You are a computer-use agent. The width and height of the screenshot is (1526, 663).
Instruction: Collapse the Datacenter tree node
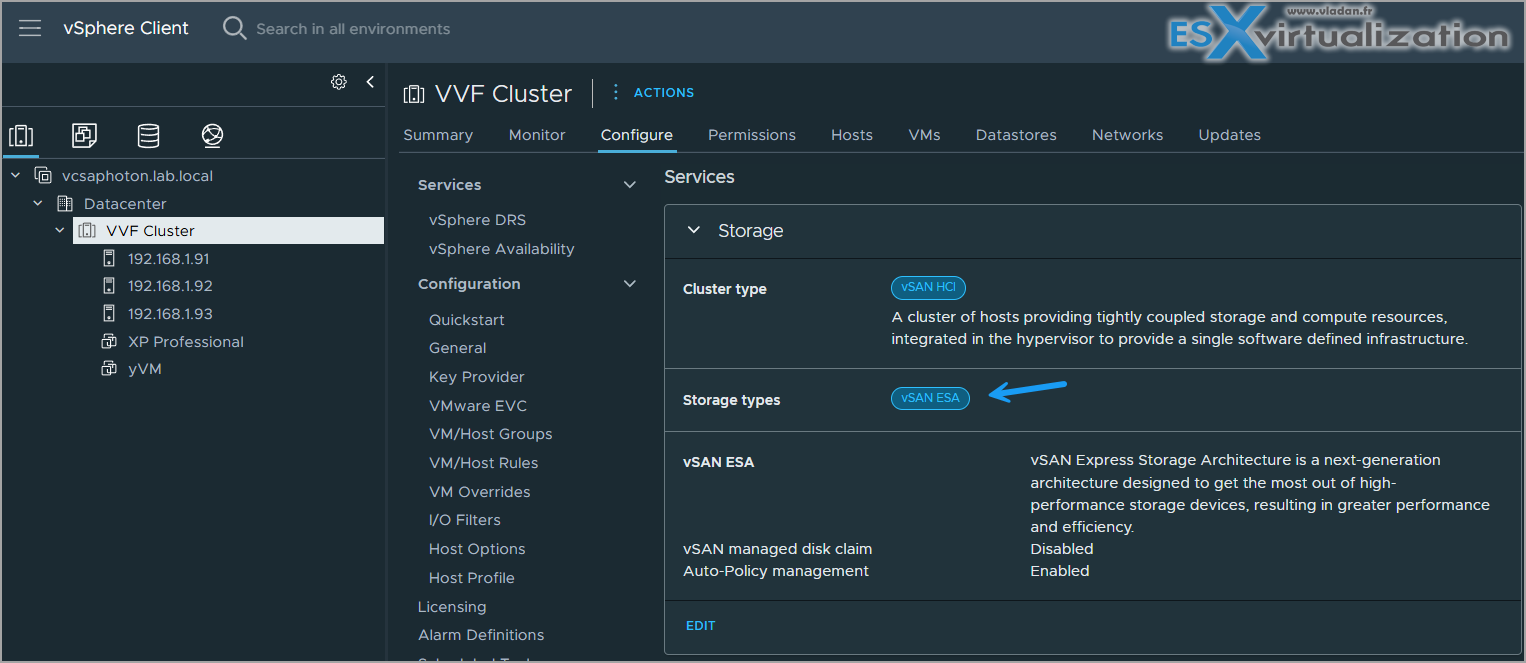(38, 204)
